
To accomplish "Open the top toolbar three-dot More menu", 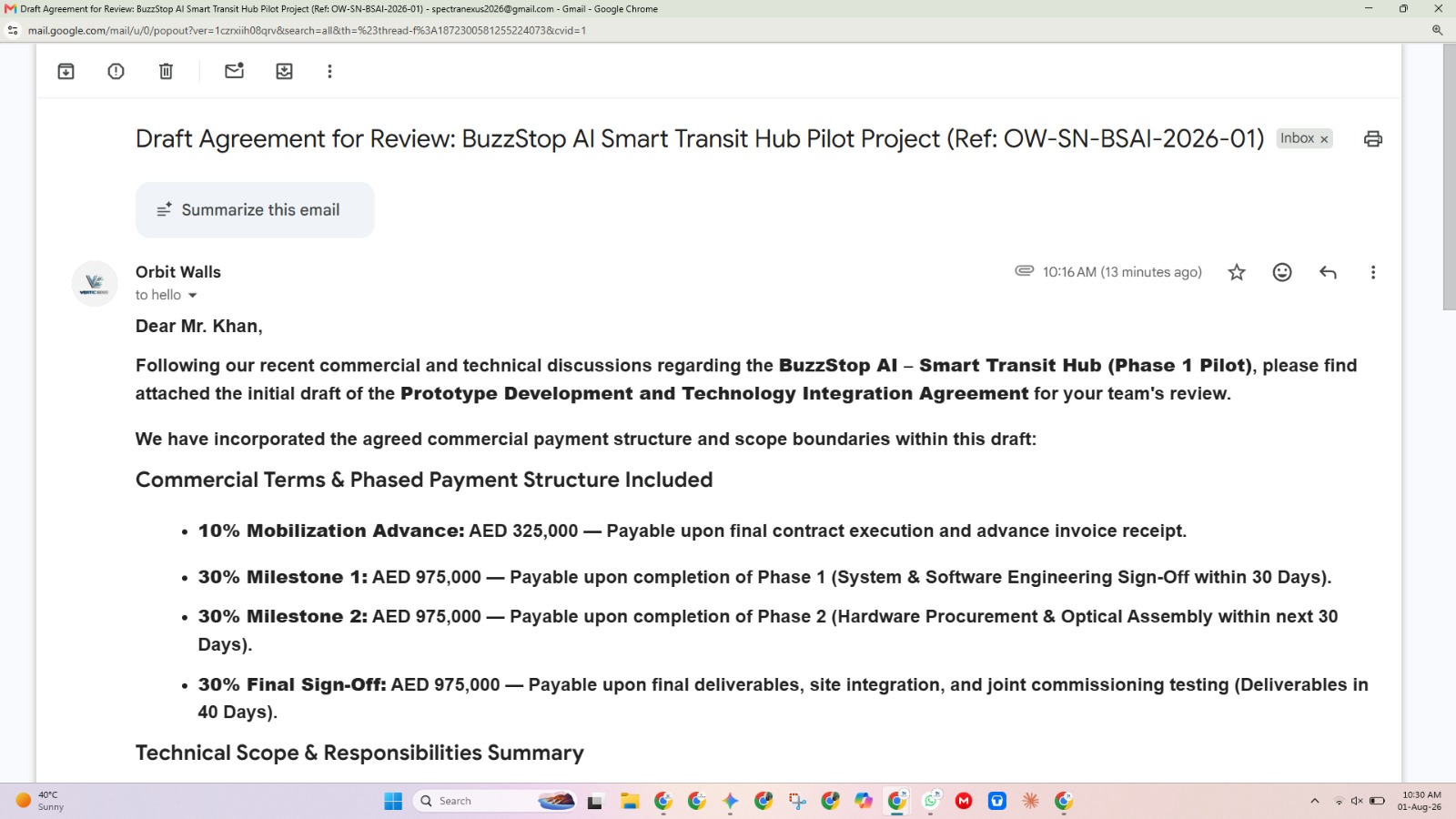I will (329, 71).
